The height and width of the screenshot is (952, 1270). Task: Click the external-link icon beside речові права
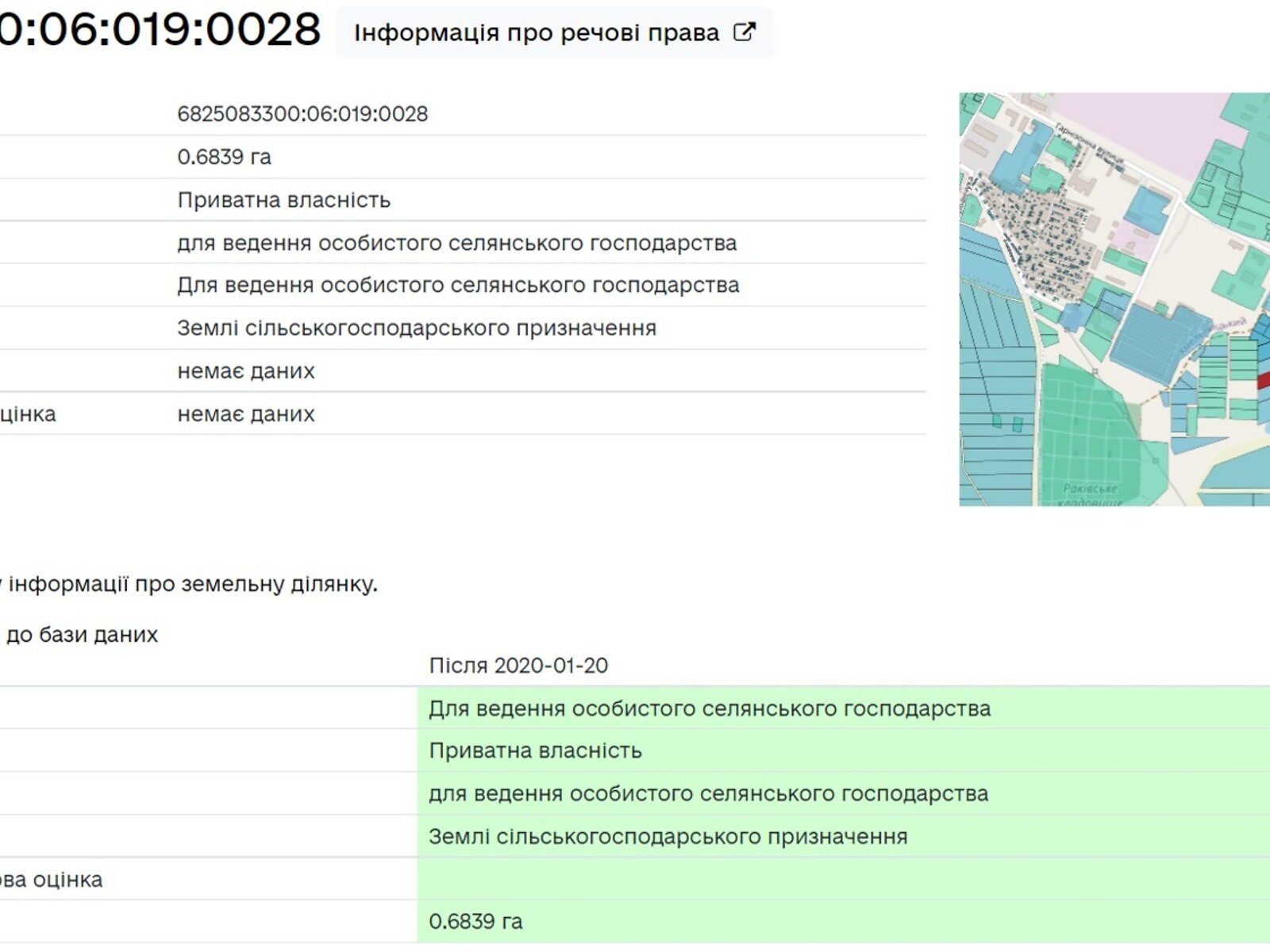(744, 33)
